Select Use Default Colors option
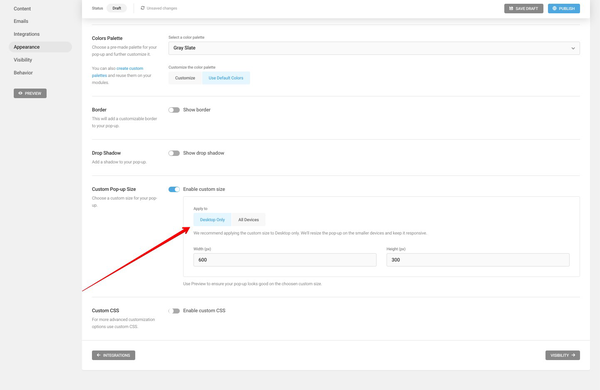 click(x=226, y=78)
